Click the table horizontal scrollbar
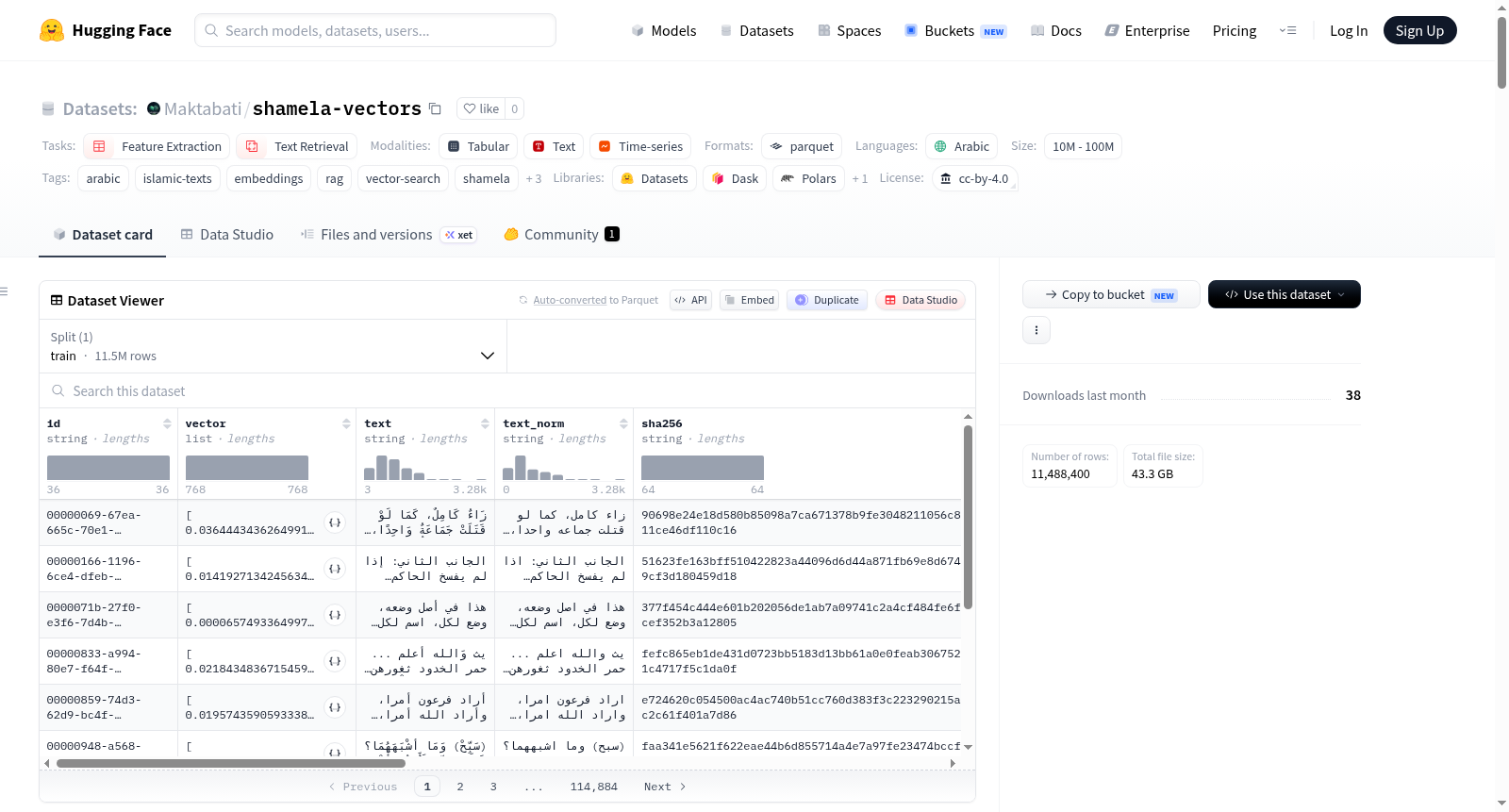The width and height of the screenshot is (1509, 812). pos(231,763)
